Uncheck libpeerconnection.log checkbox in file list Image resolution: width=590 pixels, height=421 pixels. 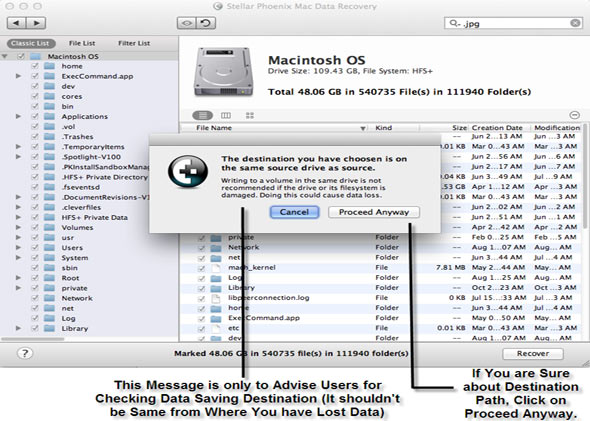click(202, 298)
